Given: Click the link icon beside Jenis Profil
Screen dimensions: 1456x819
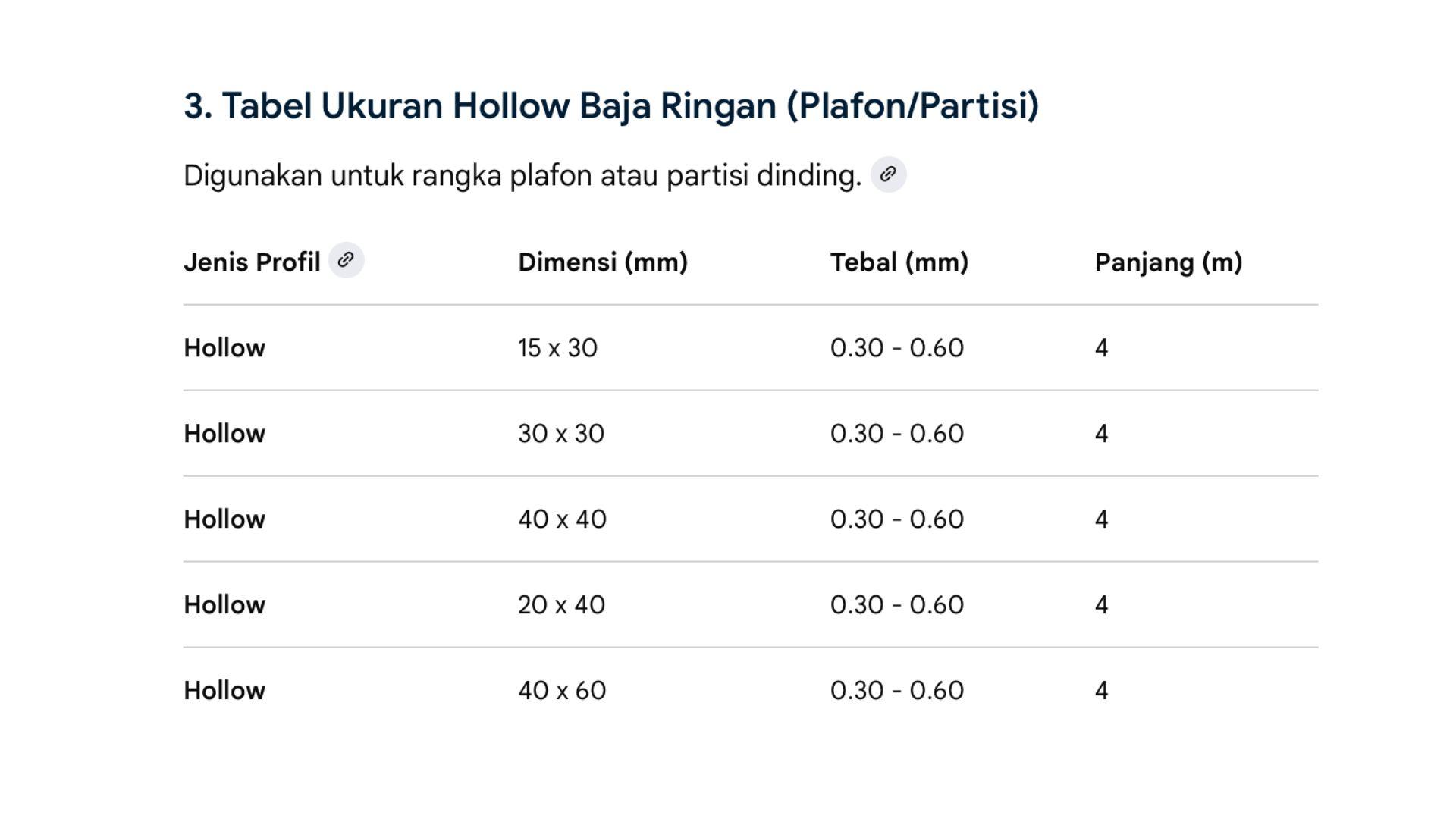Looking at the screenshot, I should 346,260.
